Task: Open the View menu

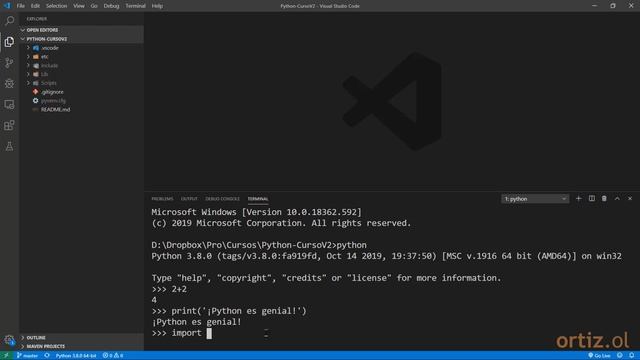Action: point(79,6)
